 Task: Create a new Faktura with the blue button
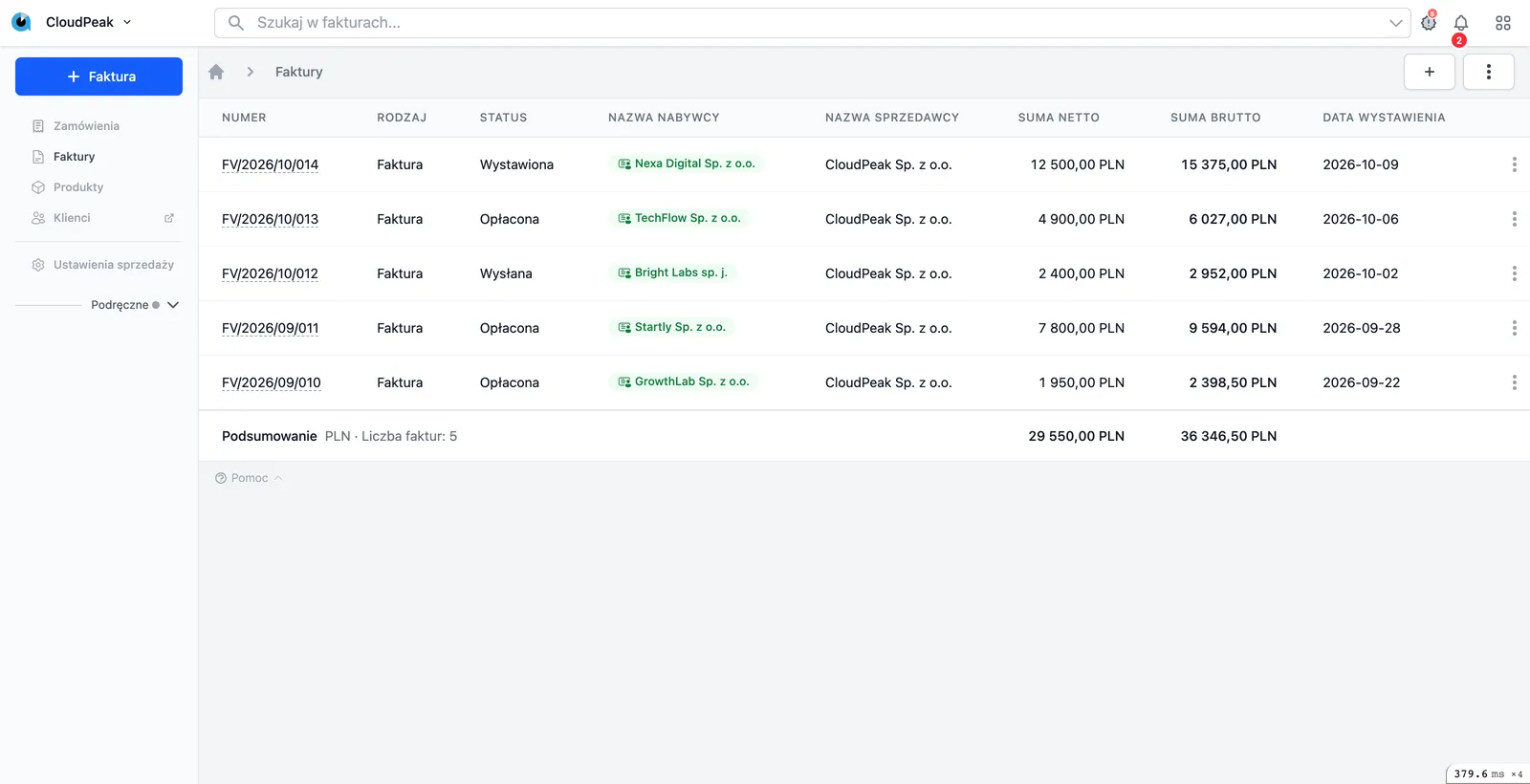pos(98,76)
